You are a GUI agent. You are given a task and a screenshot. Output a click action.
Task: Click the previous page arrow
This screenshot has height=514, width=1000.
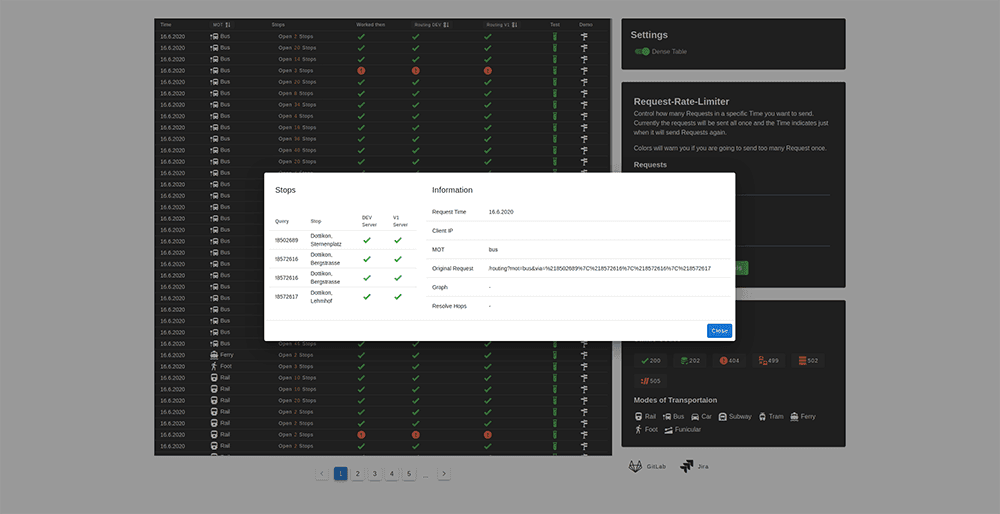[x=322, y=474]
